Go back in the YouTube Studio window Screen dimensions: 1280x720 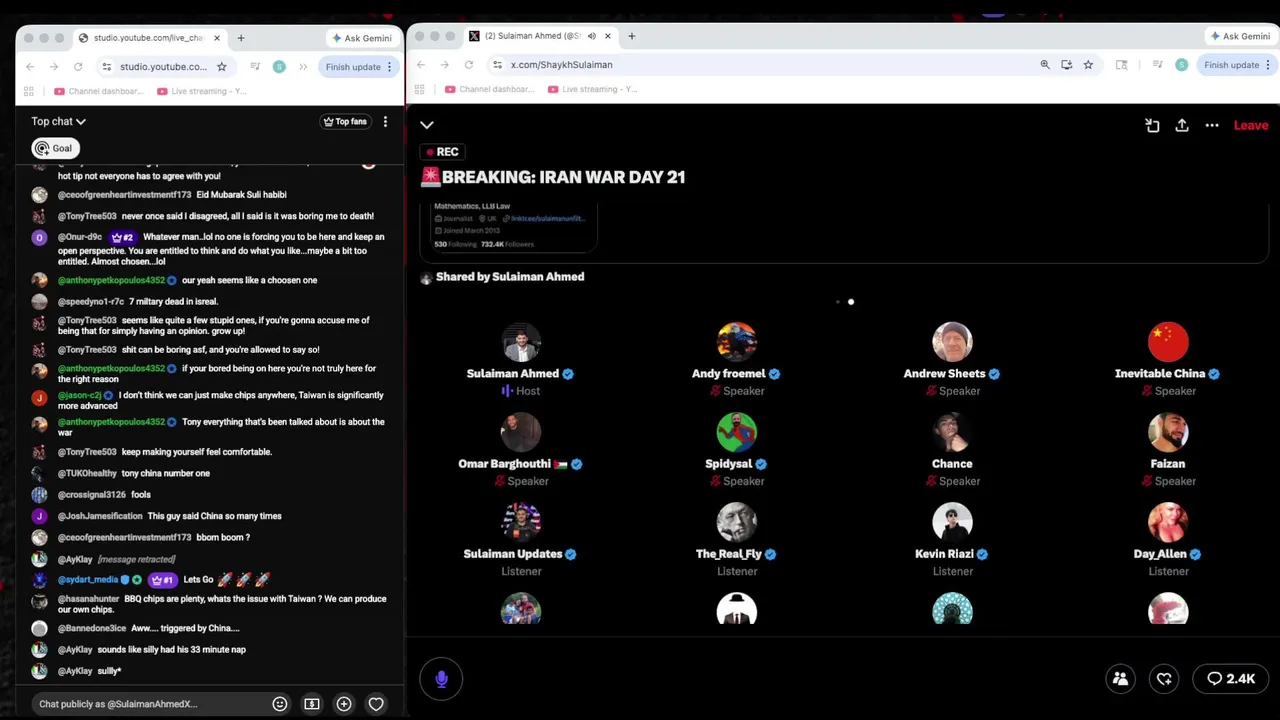(30, 67)
